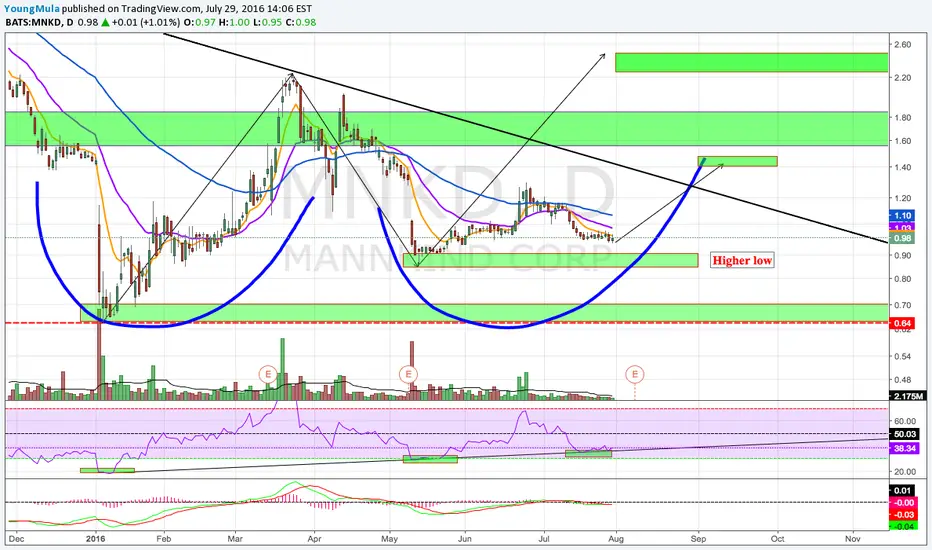Click the 2.60 price axis label
The image size is (932, 550).
(902, 45)
